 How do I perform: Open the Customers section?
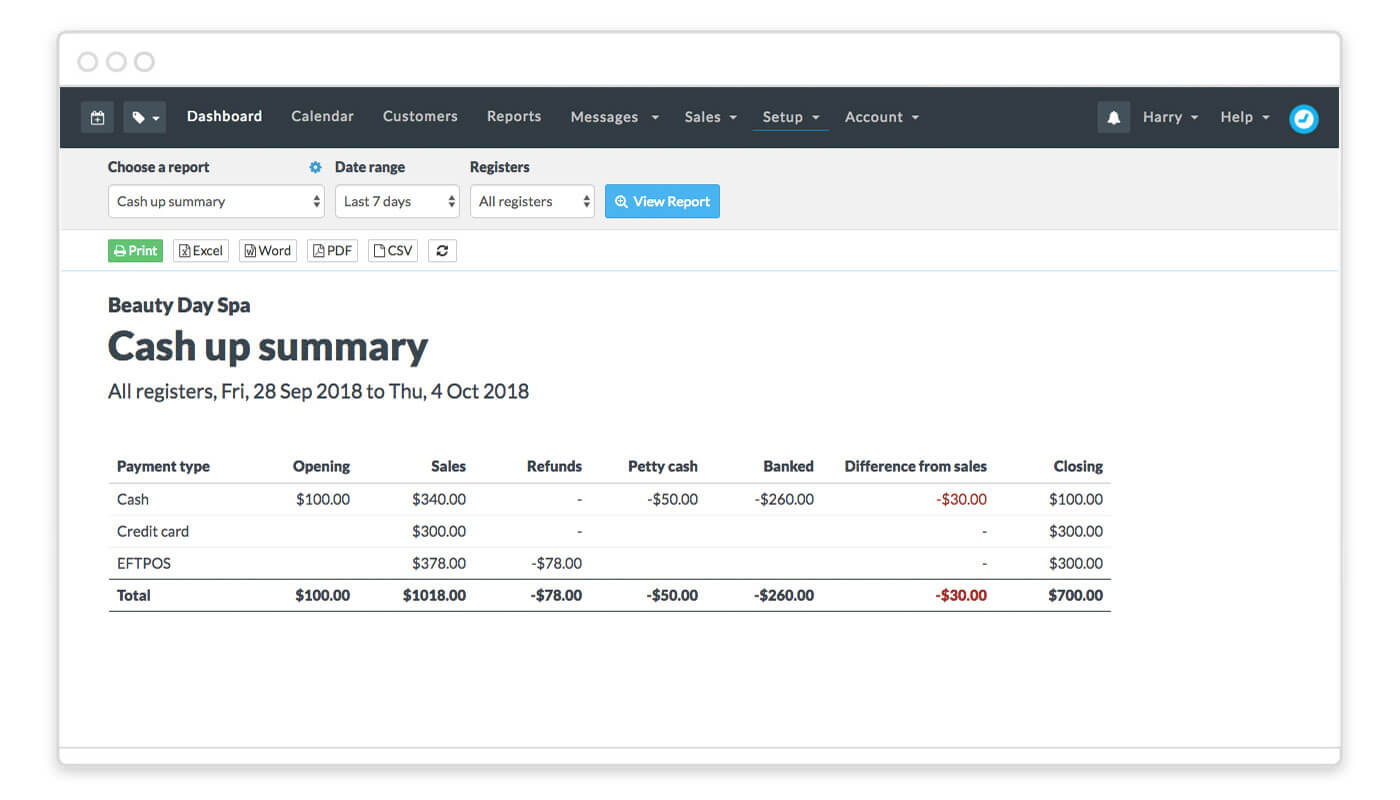[x=420, y=117]
